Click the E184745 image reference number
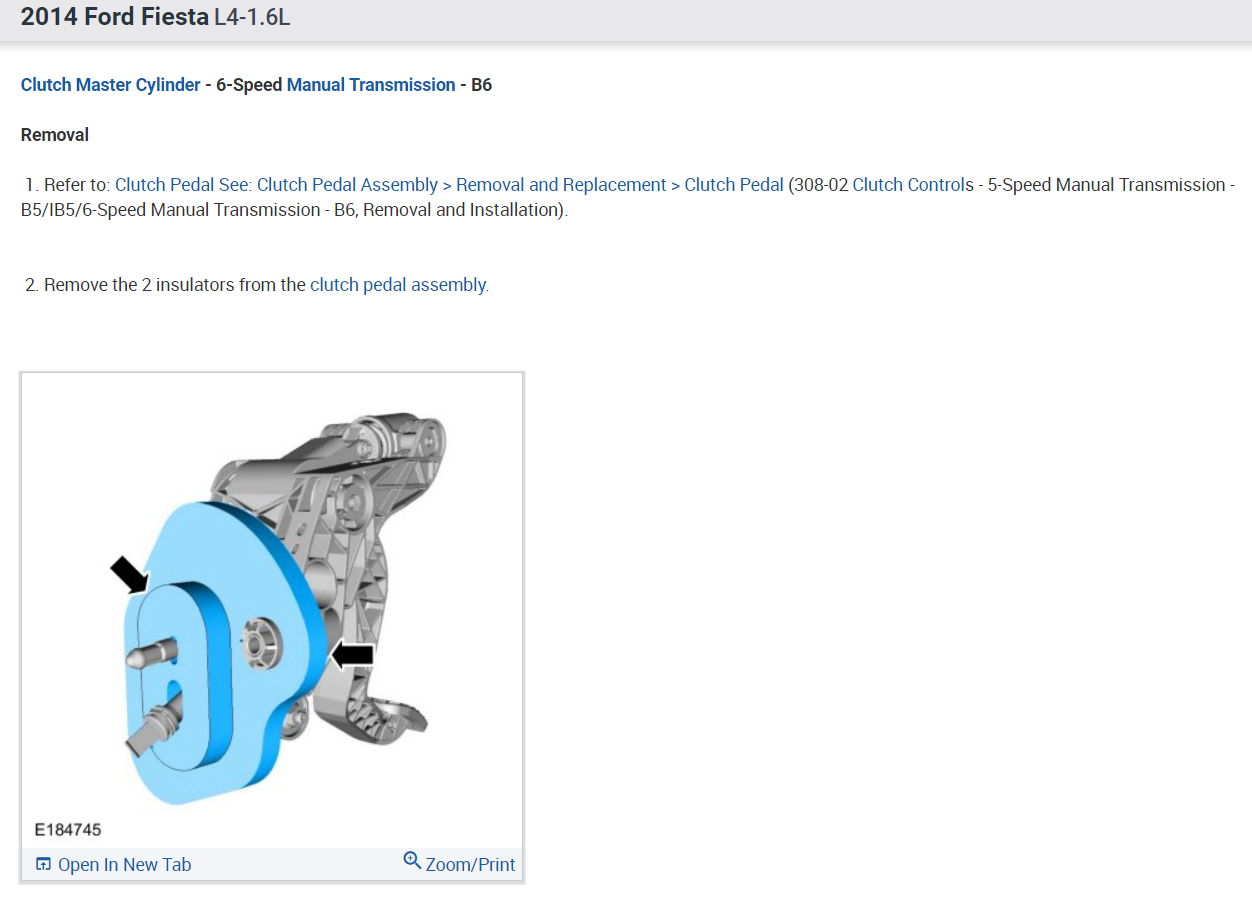 point(68,830)
